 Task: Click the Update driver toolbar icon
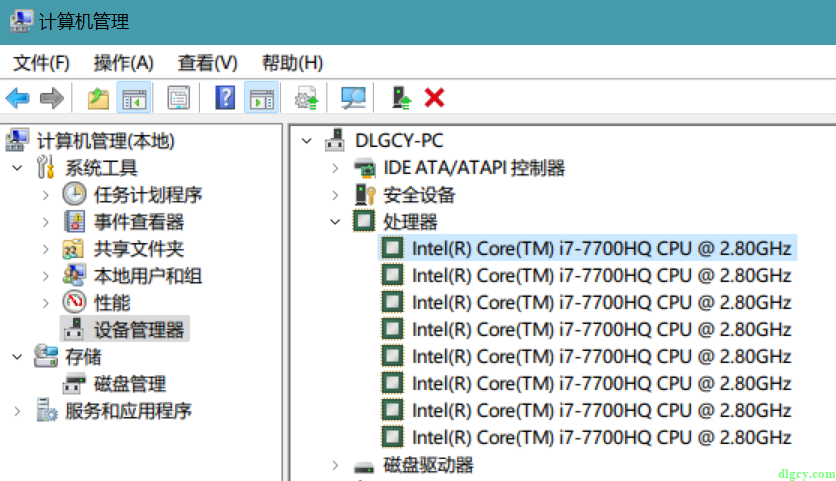(x=307, y=98)
